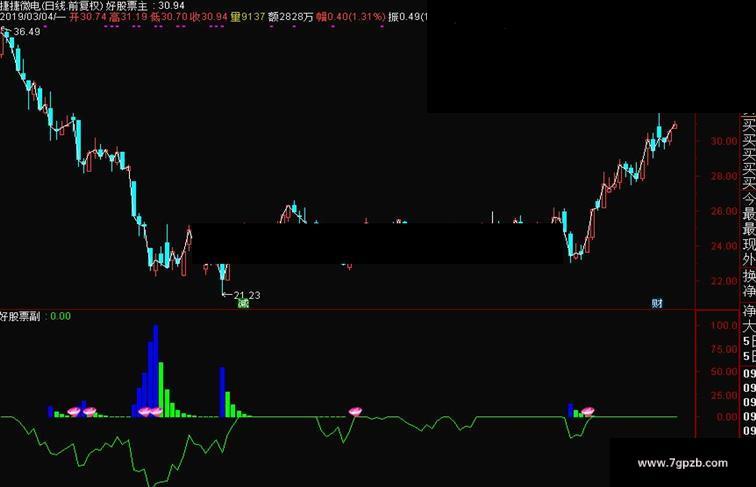Viewport: 756px width, 487px height.
Task: Click the 100.0 indicator axis label
Action: pyautogui.click(x=724, y=325)
